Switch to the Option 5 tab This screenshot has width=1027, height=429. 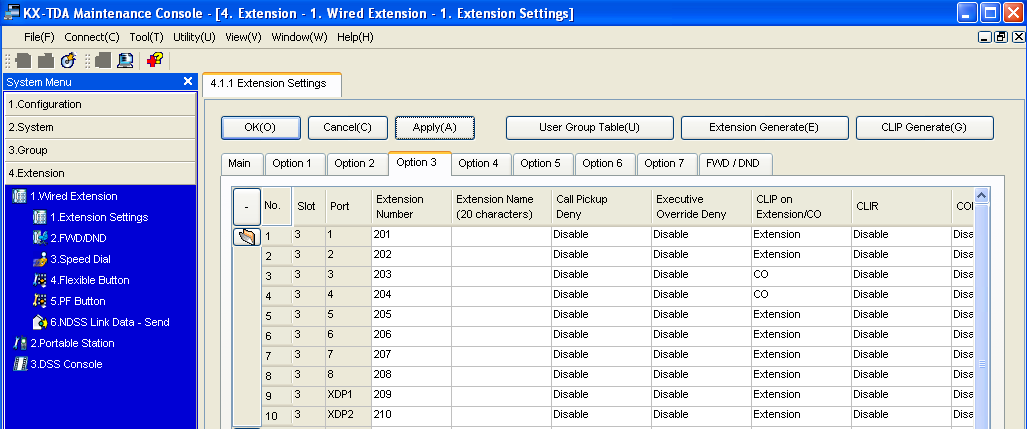[x=541, y=164]
